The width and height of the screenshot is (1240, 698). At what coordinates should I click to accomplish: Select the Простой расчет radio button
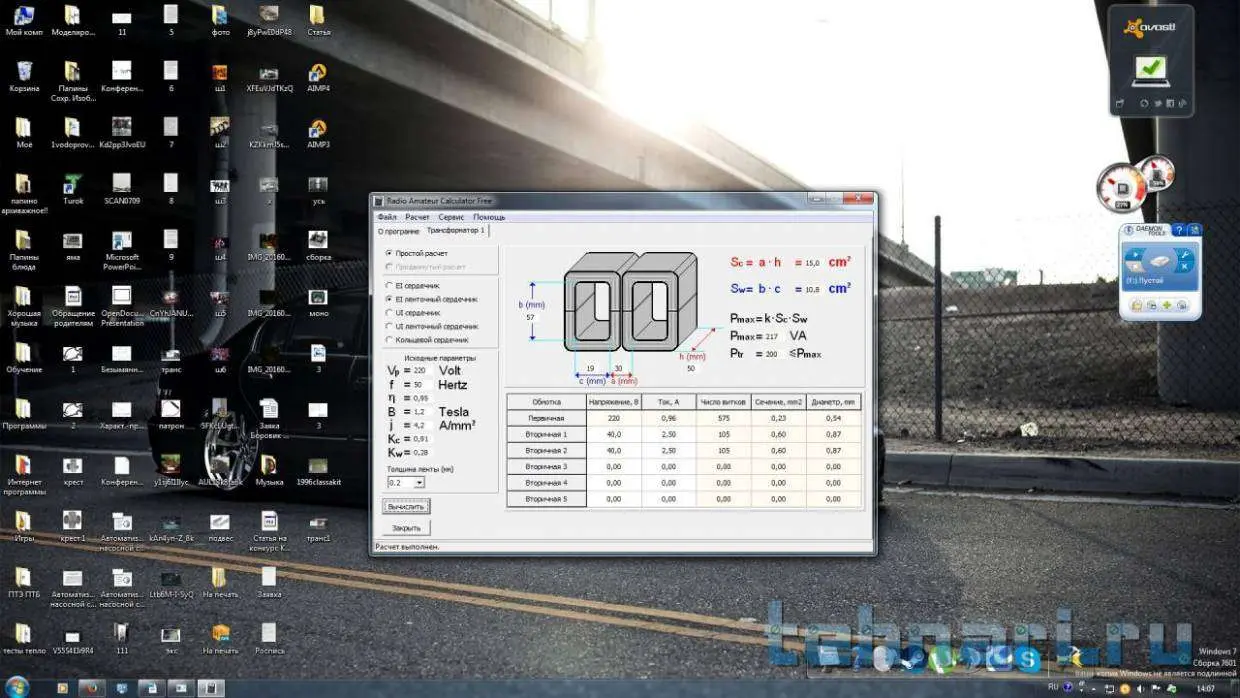pos(389,253)
